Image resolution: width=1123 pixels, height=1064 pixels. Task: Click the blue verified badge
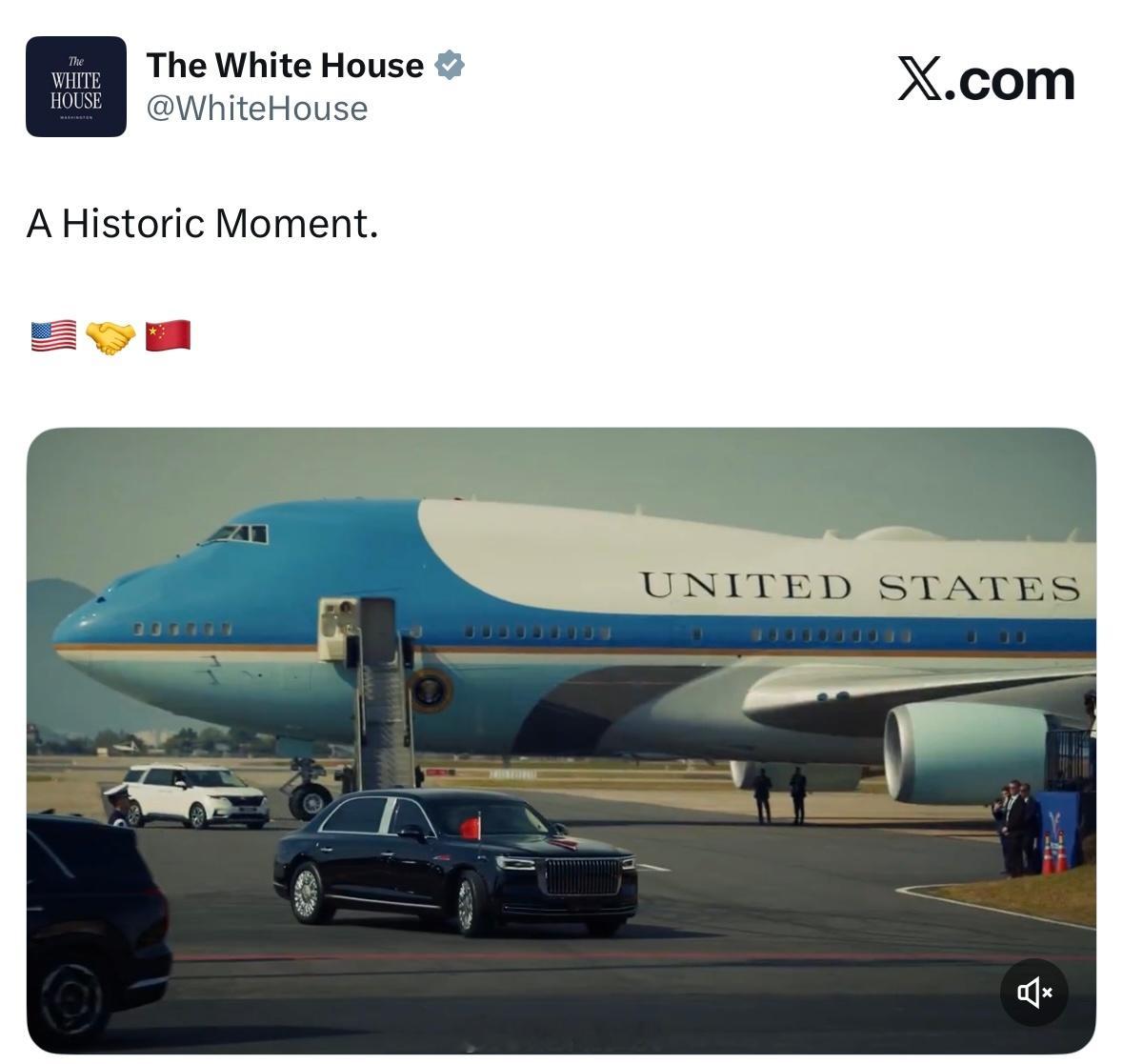tap(449, 65)
